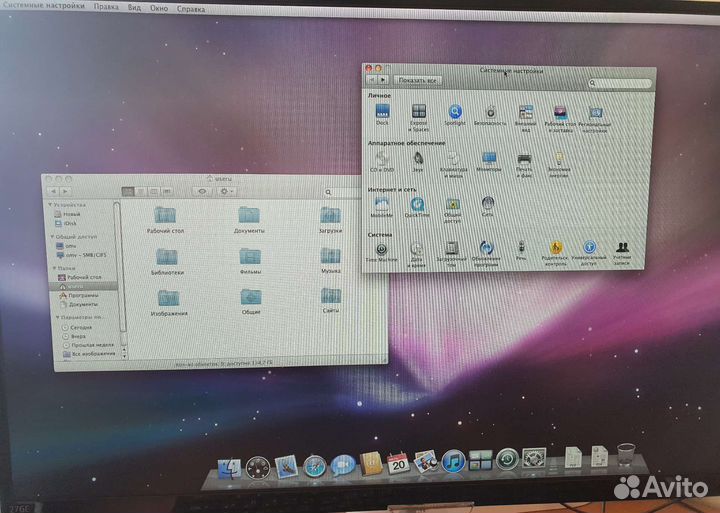This screenshot has height=513, width=720.
Task: Select the Фильмы folder in Finder
Action: coord(251,261)
